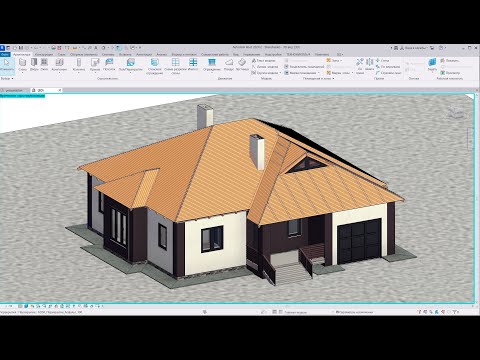Click the selection filter icon in status bar
The image size is (480, 360).
[456, 312]
